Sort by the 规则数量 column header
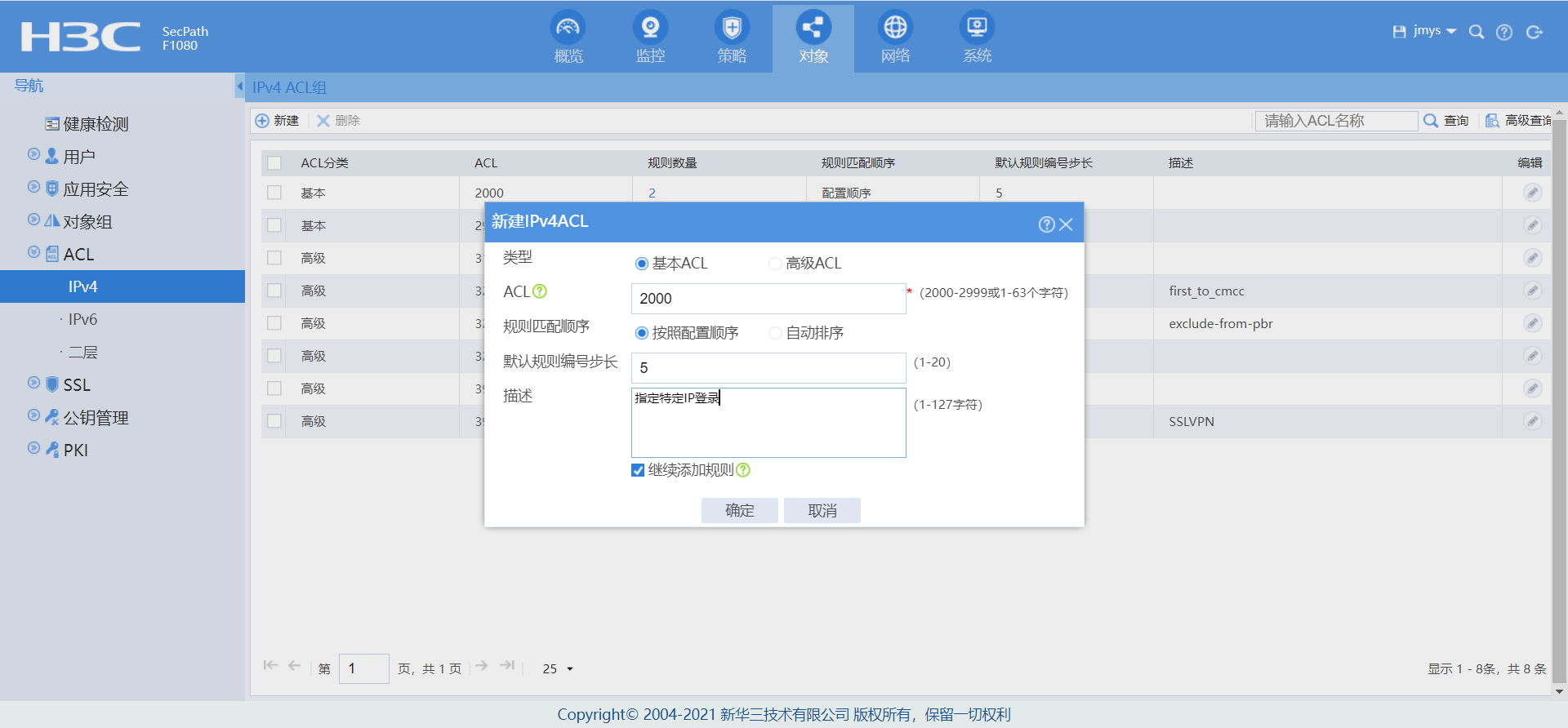 click(x=672, y=163)
